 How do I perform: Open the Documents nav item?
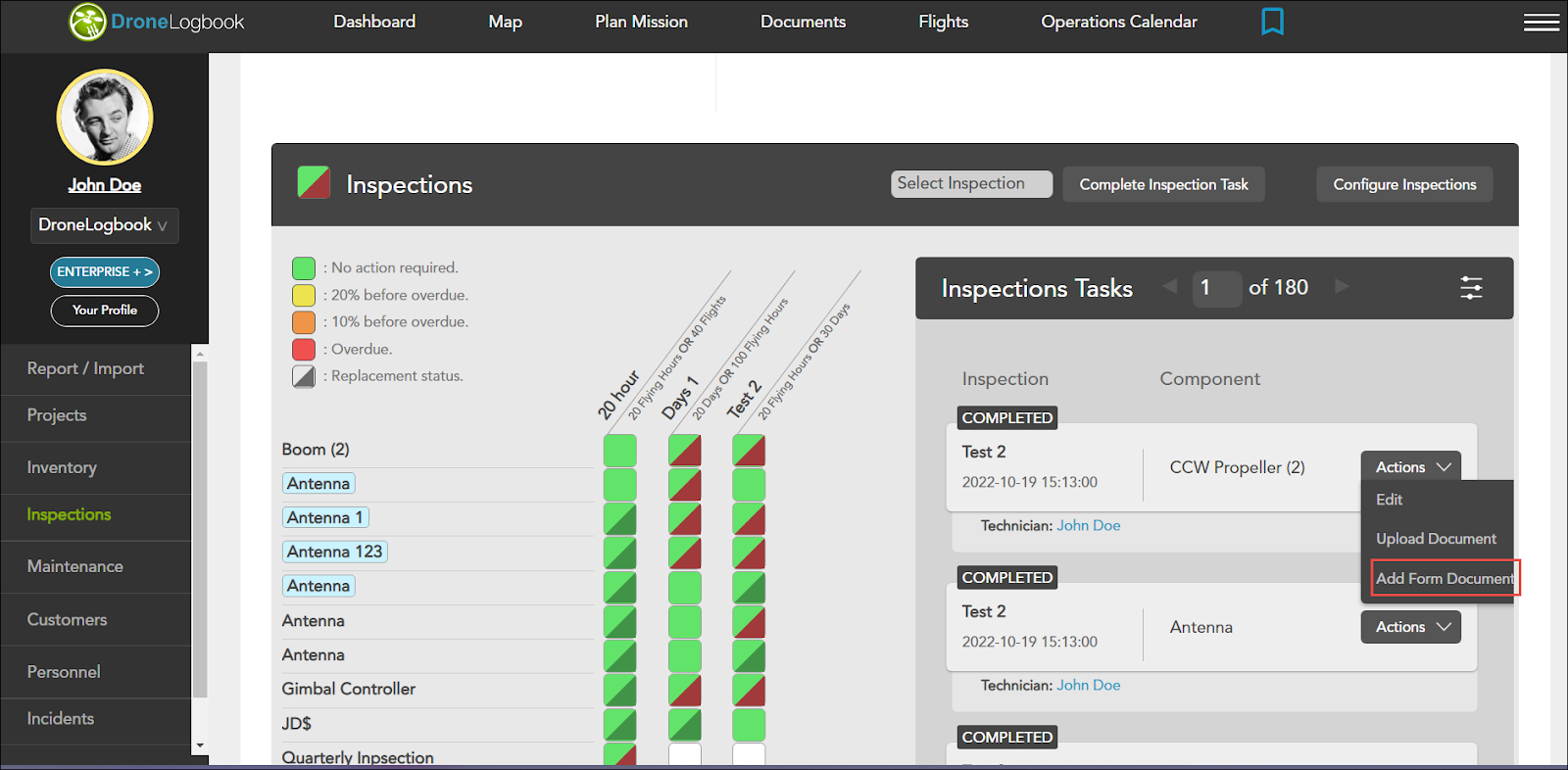point(803,22)
